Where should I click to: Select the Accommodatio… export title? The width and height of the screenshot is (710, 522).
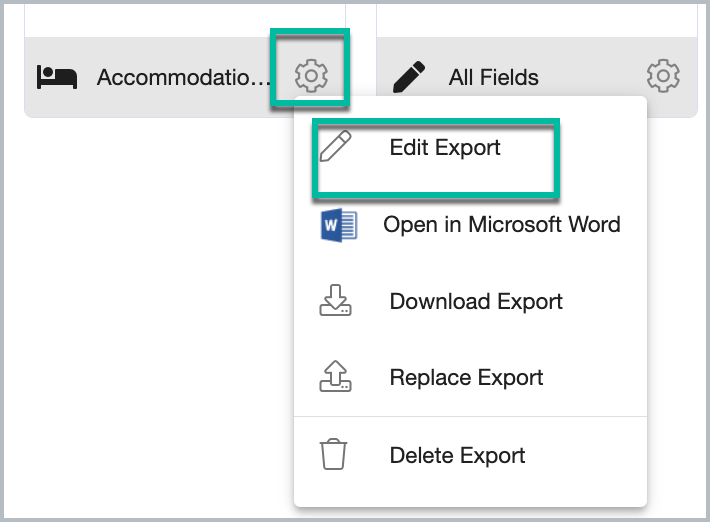[x=183, y=77]
